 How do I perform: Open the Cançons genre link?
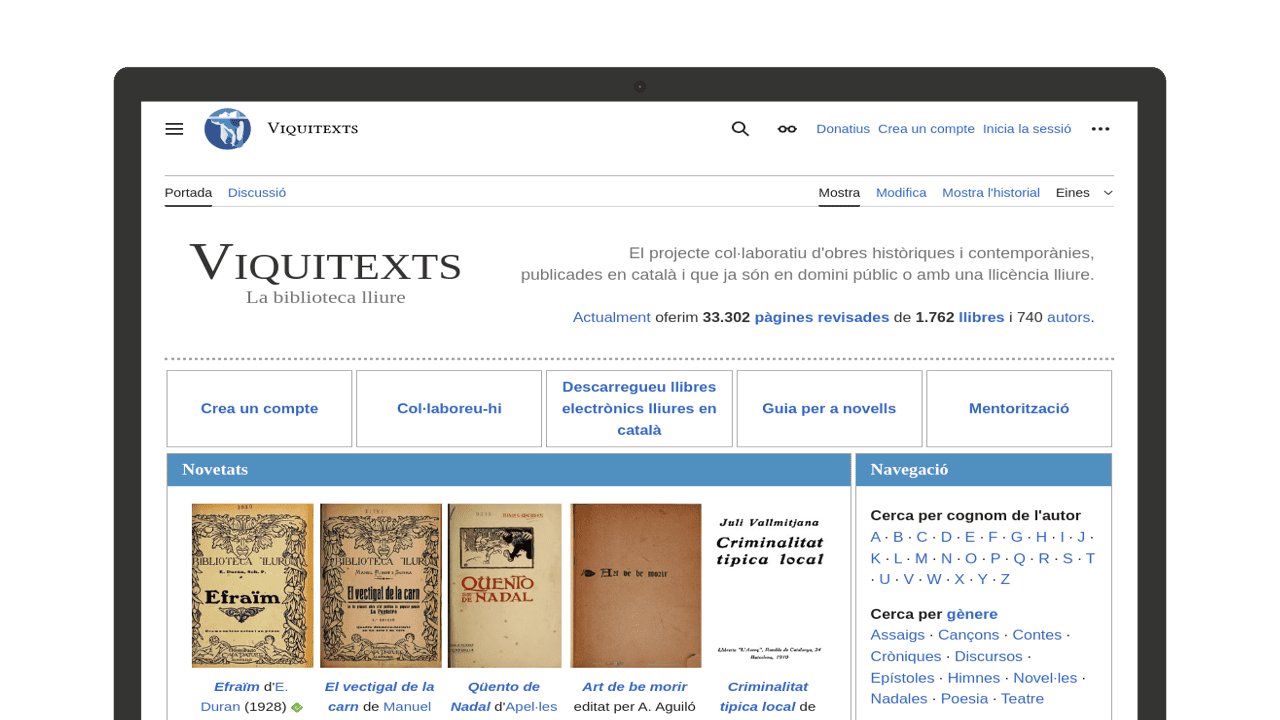[x=969, y=635]
